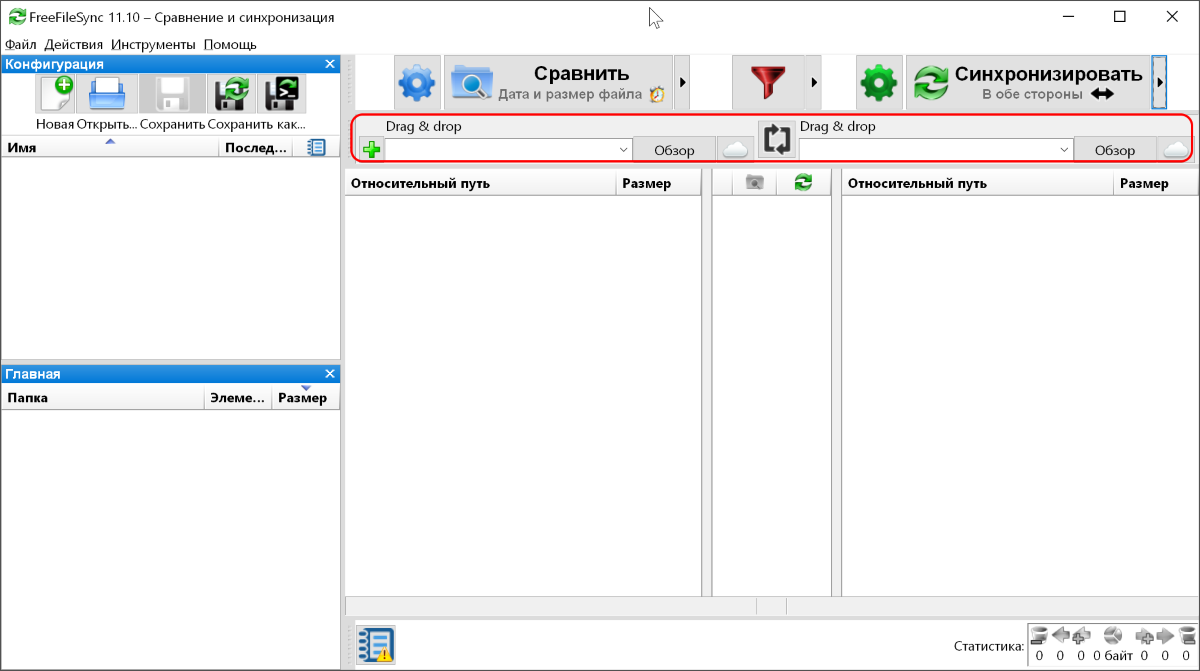Show log panel icon with warning
The width and height of the screenshot is (1200, 671).
[x=377, y=645]
